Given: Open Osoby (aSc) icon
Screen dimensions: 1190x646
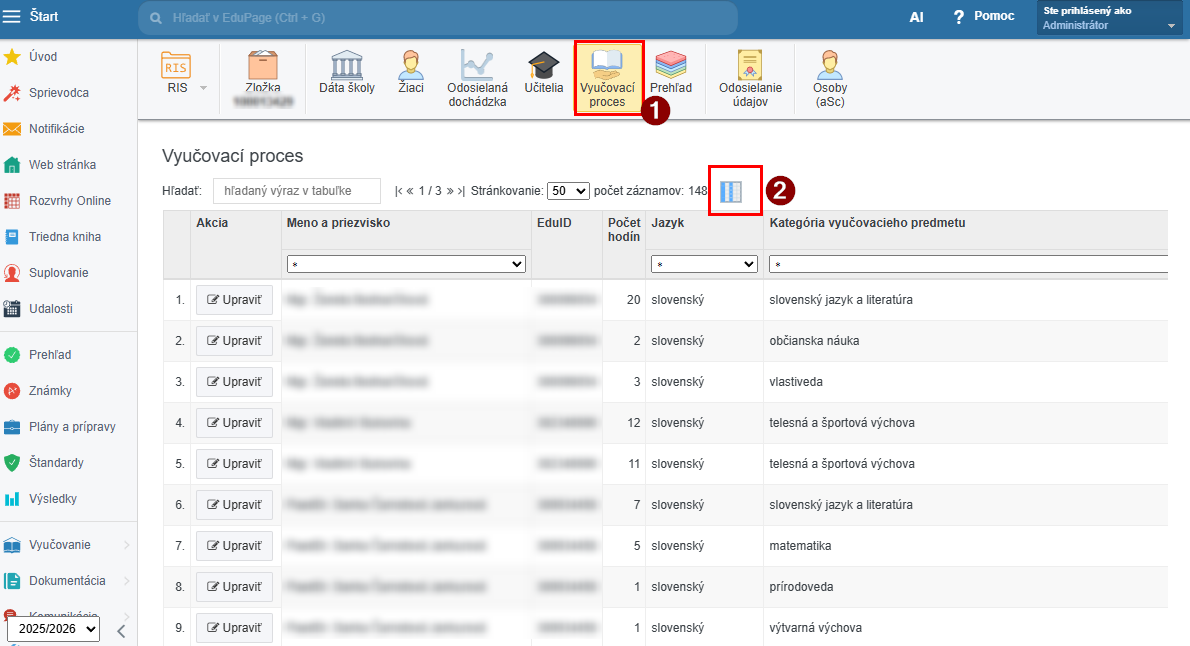Looking at the screenshot, I should click(829, 78).
